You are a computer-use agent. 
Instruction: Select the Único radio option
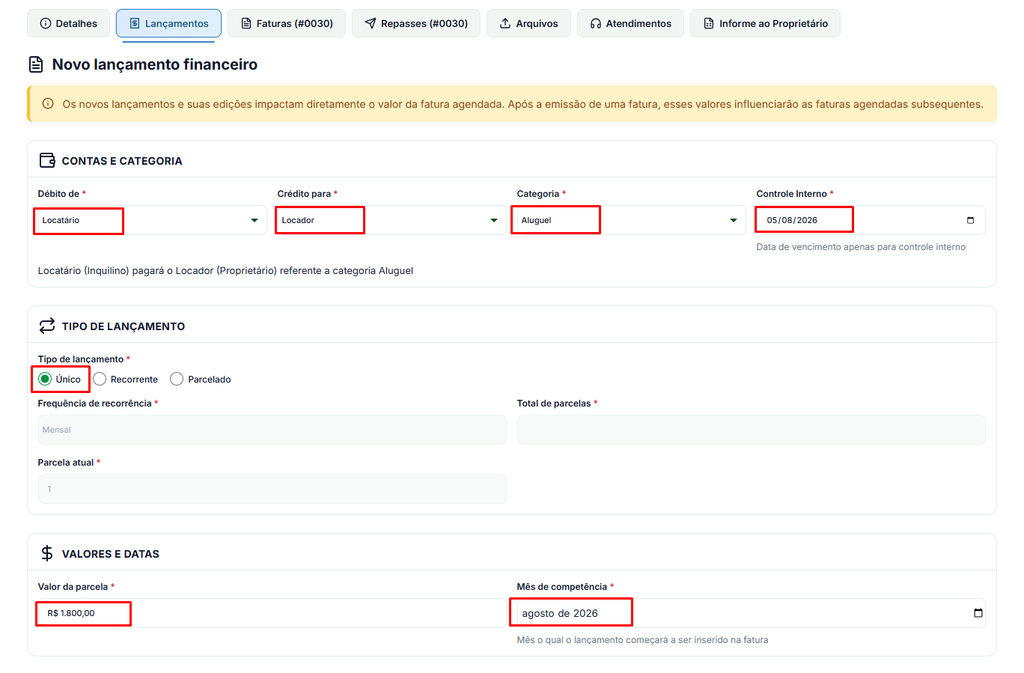click(44, 379)
